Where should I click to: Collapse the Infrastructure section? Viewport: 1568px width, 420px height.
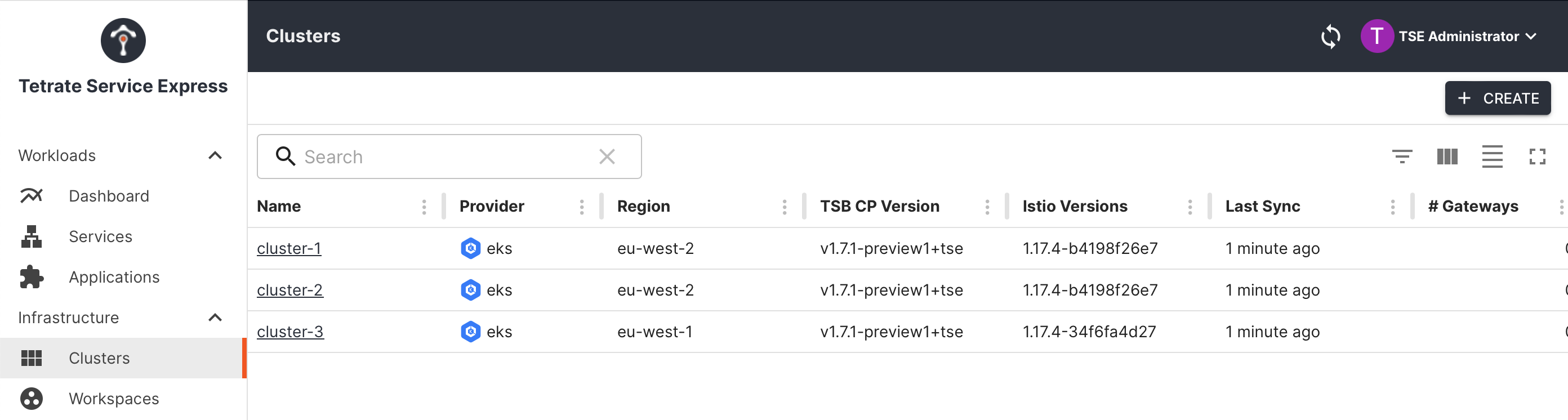(215, 318)
